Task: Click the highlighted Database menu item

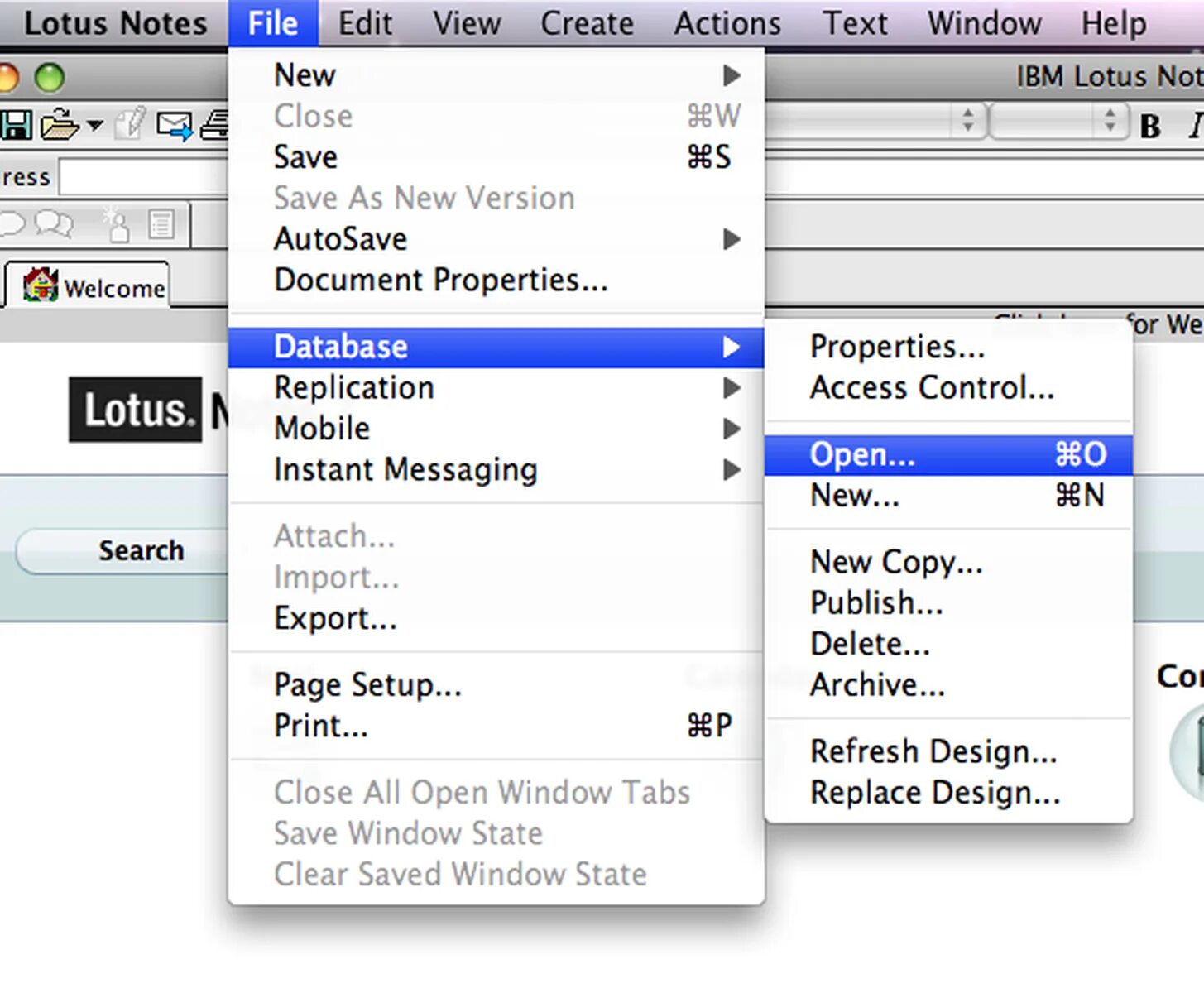Action: coord(496,348)
